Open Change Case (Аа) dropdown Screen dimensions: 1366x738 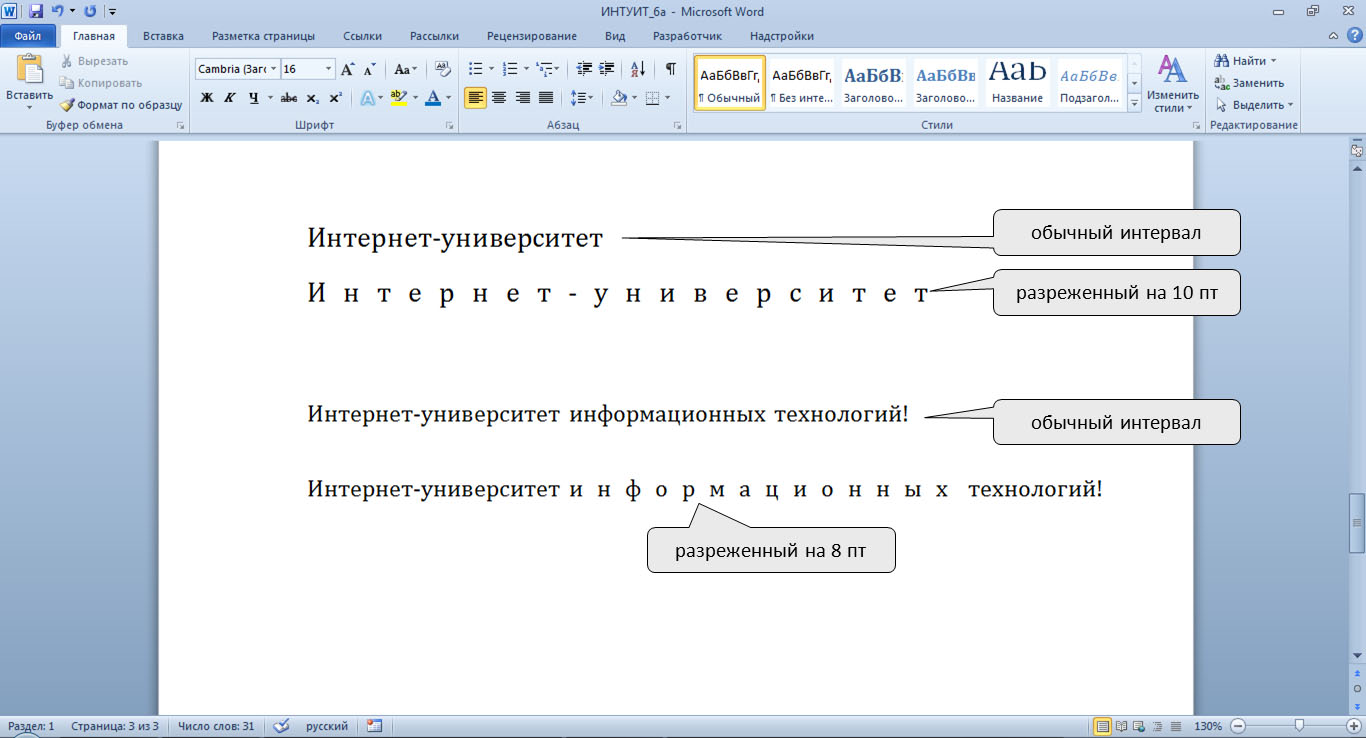[x=405, y=69]
